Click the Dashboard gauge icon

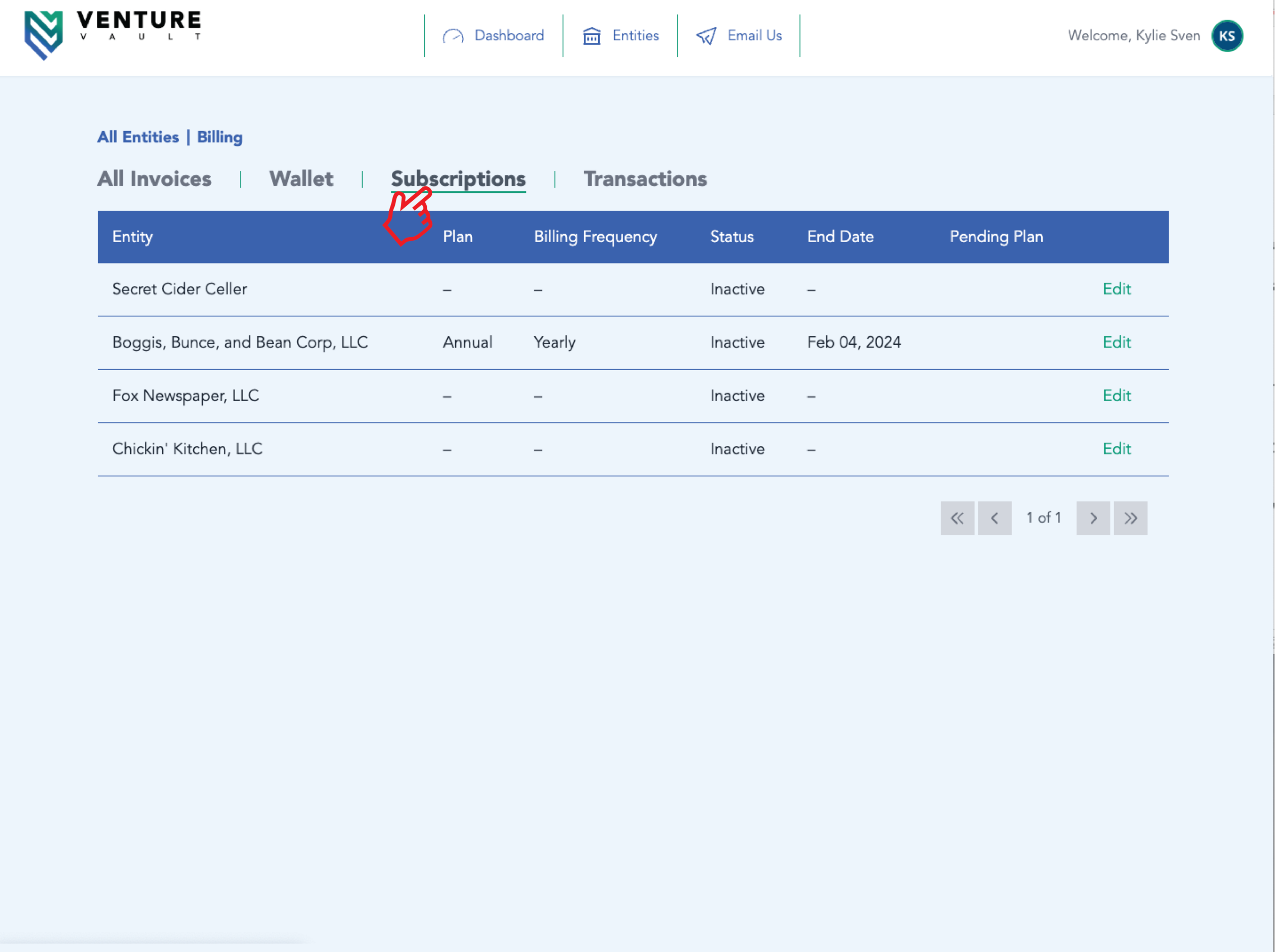click(453, 36)
